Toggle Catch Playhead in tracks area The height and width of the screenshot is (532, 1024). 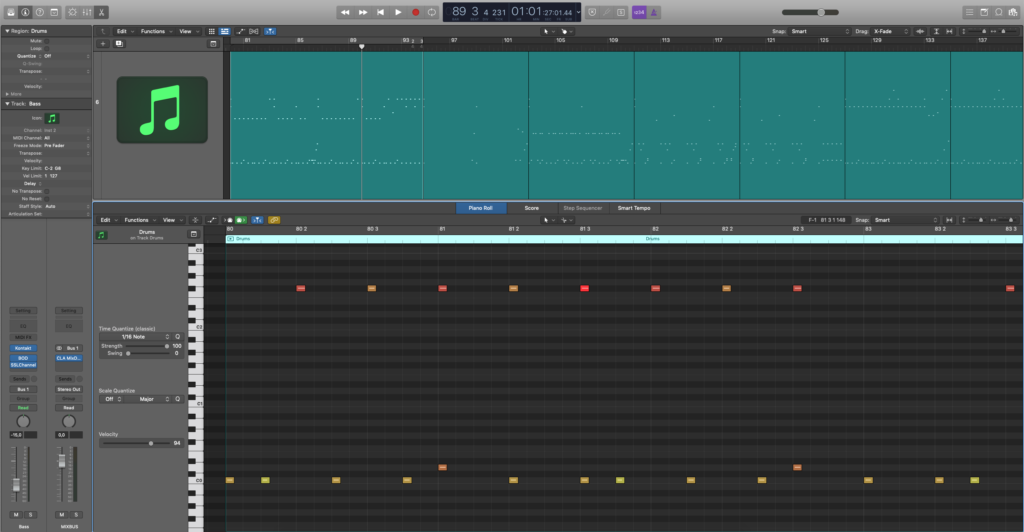click(270, 31)
